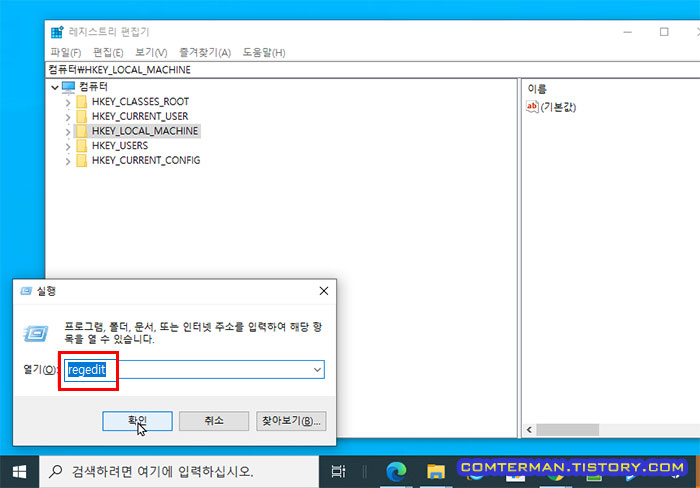The image size is (700, 488).
Task: Select HKEY_CURRENT_CONFIG key label
Action: tap(146, 160)
